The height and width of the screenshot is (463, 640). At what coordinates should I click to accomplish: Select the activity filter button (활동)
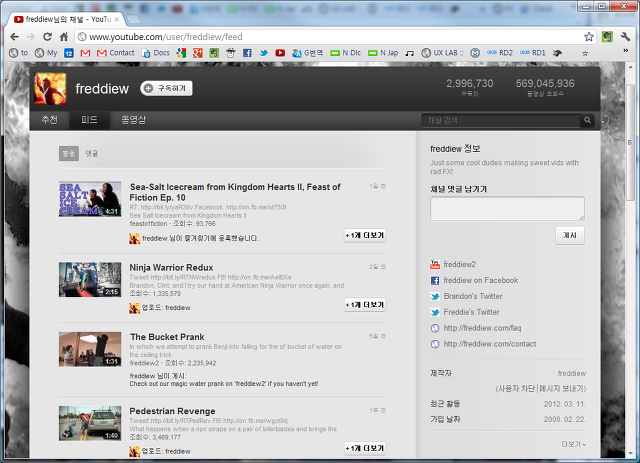(x=69, y=154)
